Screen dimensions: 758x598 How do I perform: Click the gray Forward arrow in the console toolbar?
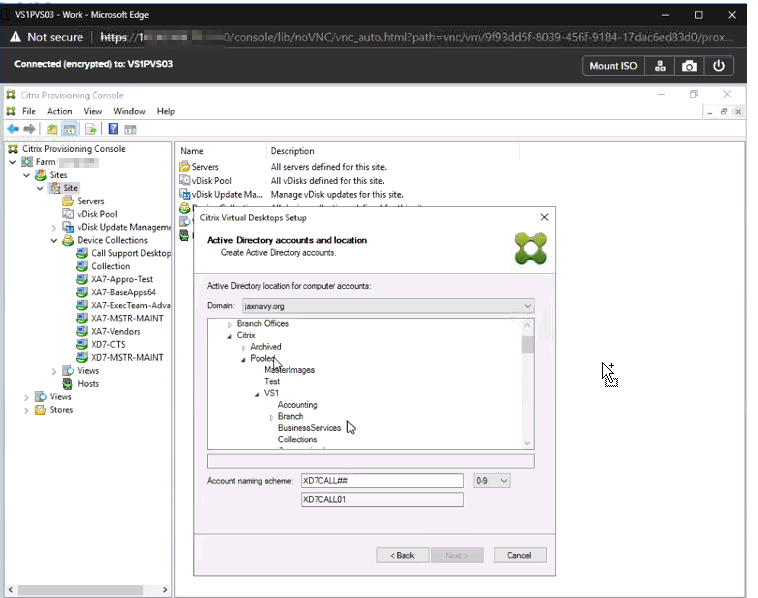tap(29, 129)
